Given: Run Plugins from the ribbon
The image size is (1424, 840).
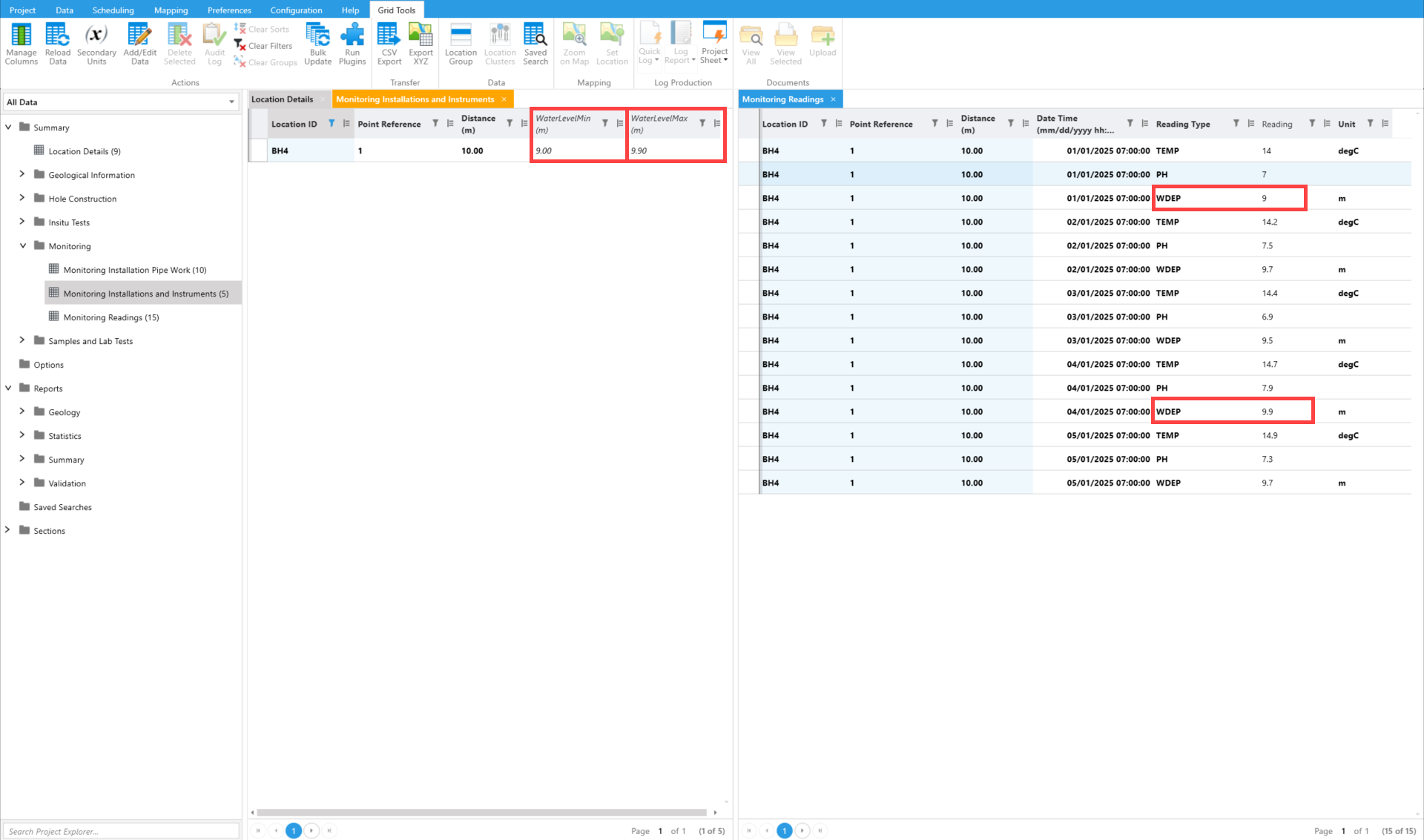Looking at the screenshot, I should tap(352, 43).
